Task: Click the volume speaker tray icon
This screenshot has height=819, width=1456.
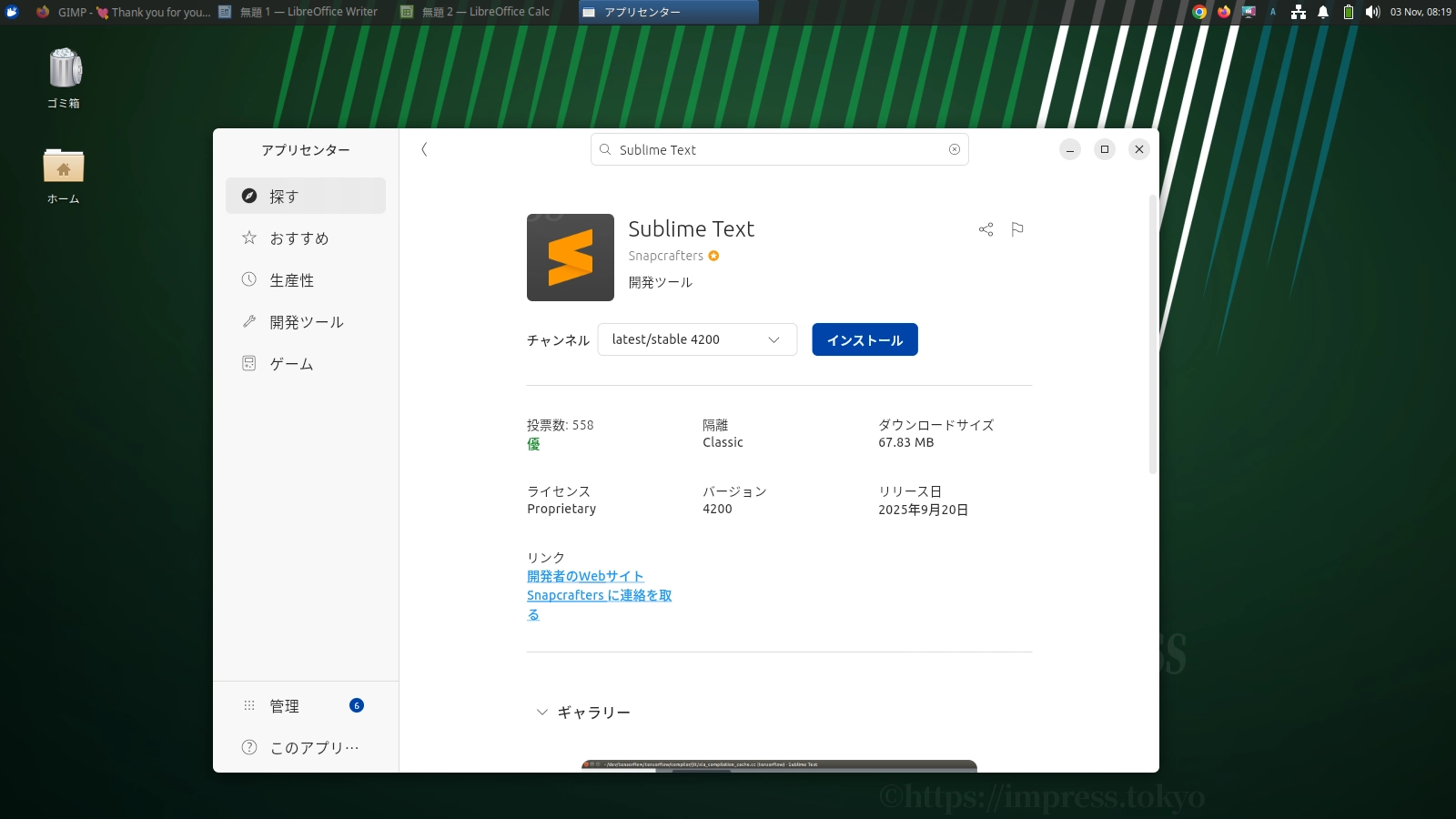Action: click(1372, 12)
